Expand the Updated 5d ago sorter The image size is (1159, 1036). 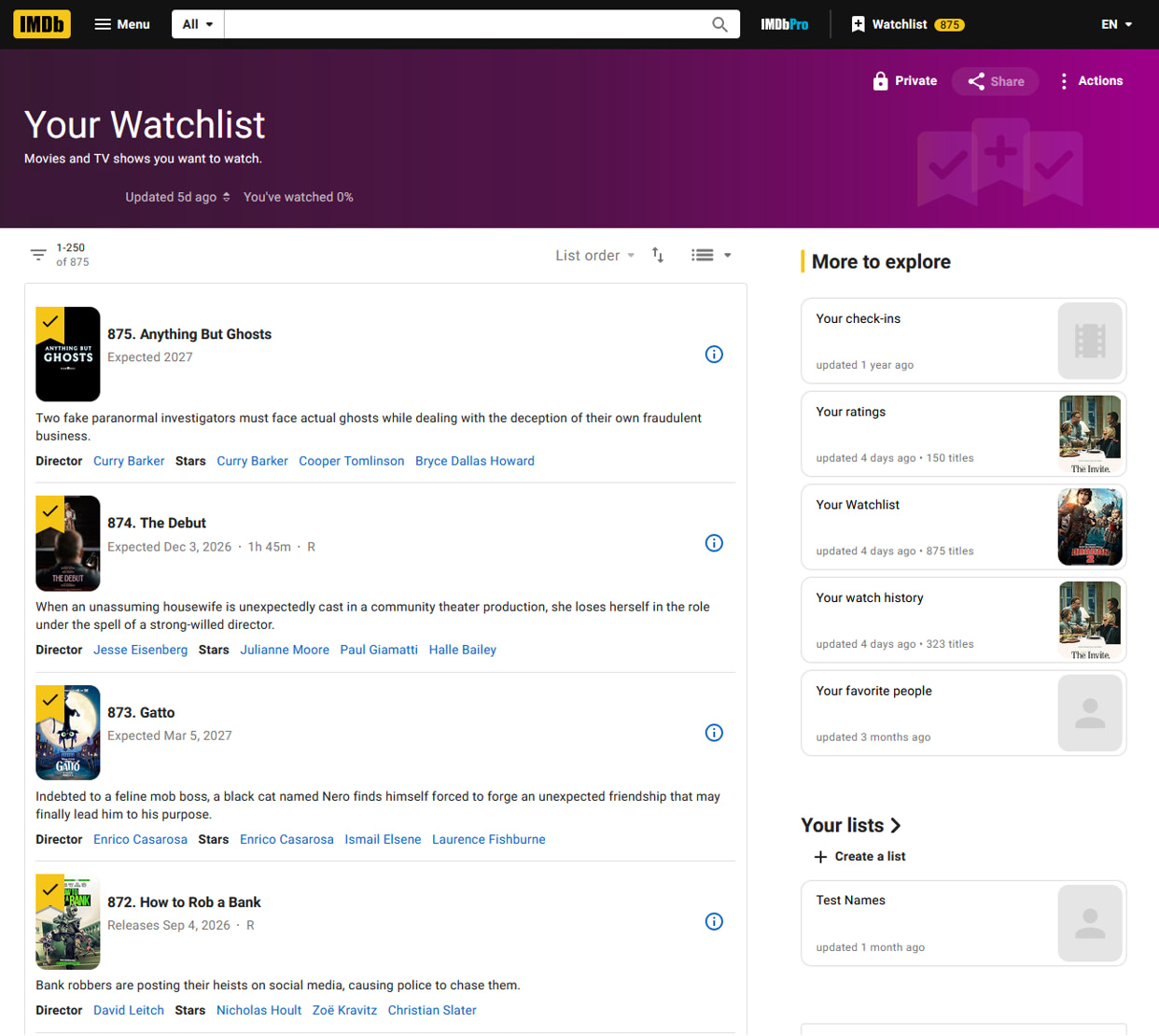click(x=177, y=197)
